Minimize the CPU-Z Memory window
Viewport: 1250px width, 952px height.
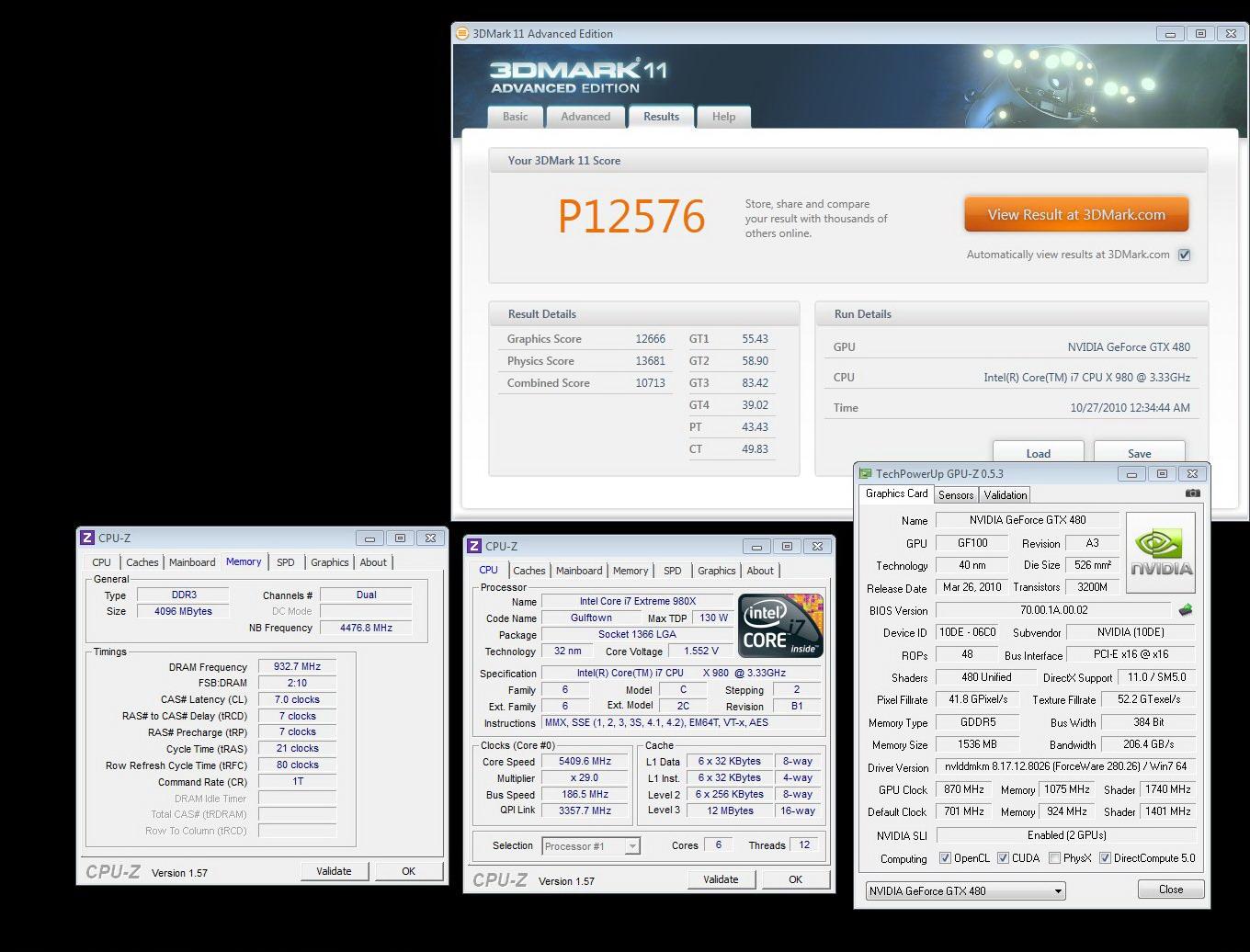pos(369,538)
